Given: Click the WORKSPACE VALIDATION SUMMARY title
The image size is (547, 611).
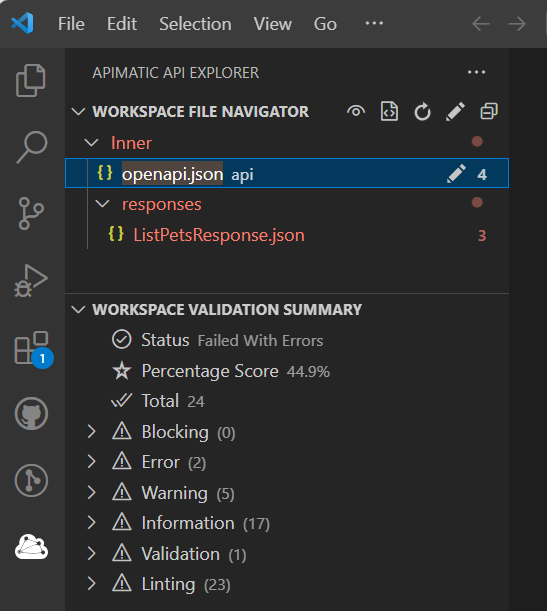Looking at the screenshot, I should pyautogui.click(x=227, y=310).
